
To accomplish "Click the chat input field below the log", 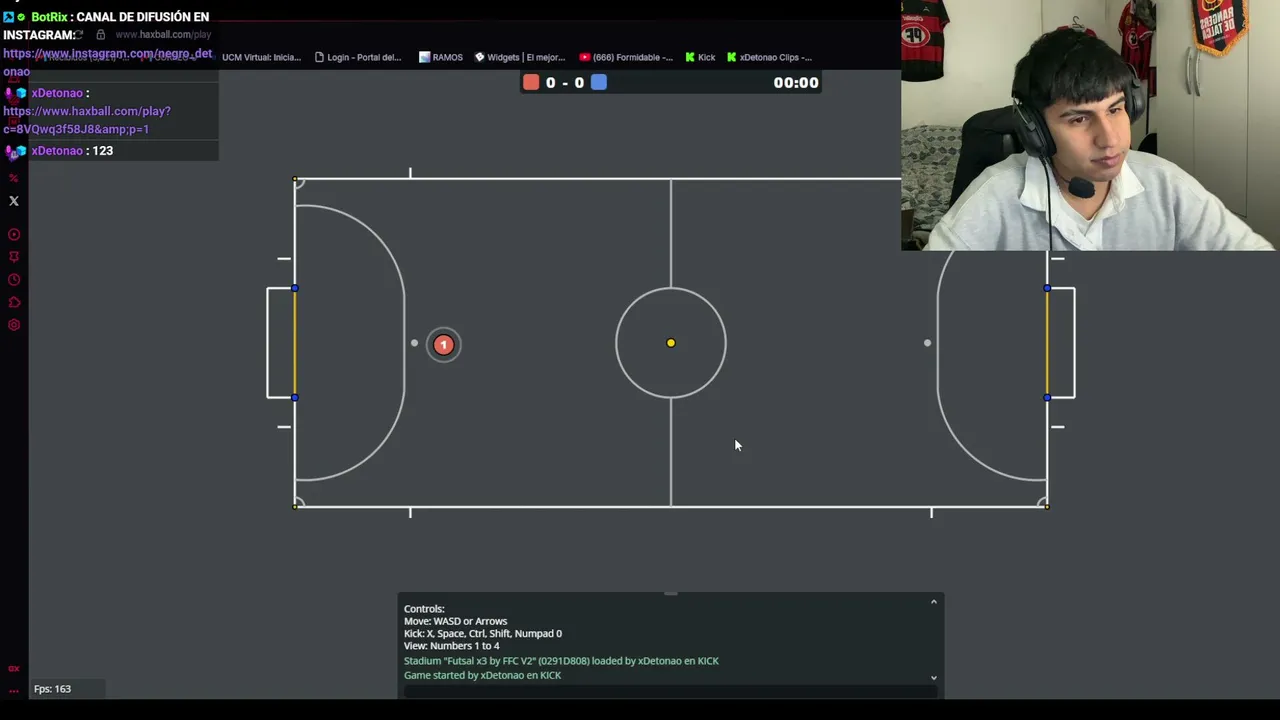I will (x=670, y=691).
